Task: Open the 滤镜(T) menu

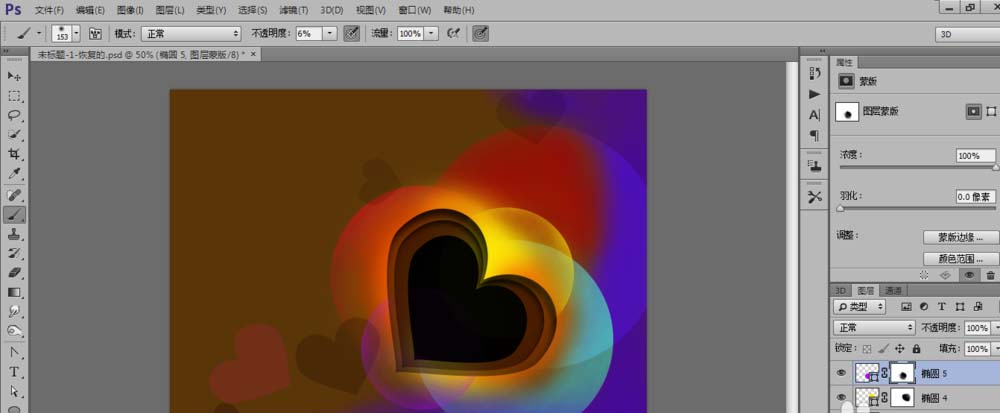Action: (x=293, y=10)
